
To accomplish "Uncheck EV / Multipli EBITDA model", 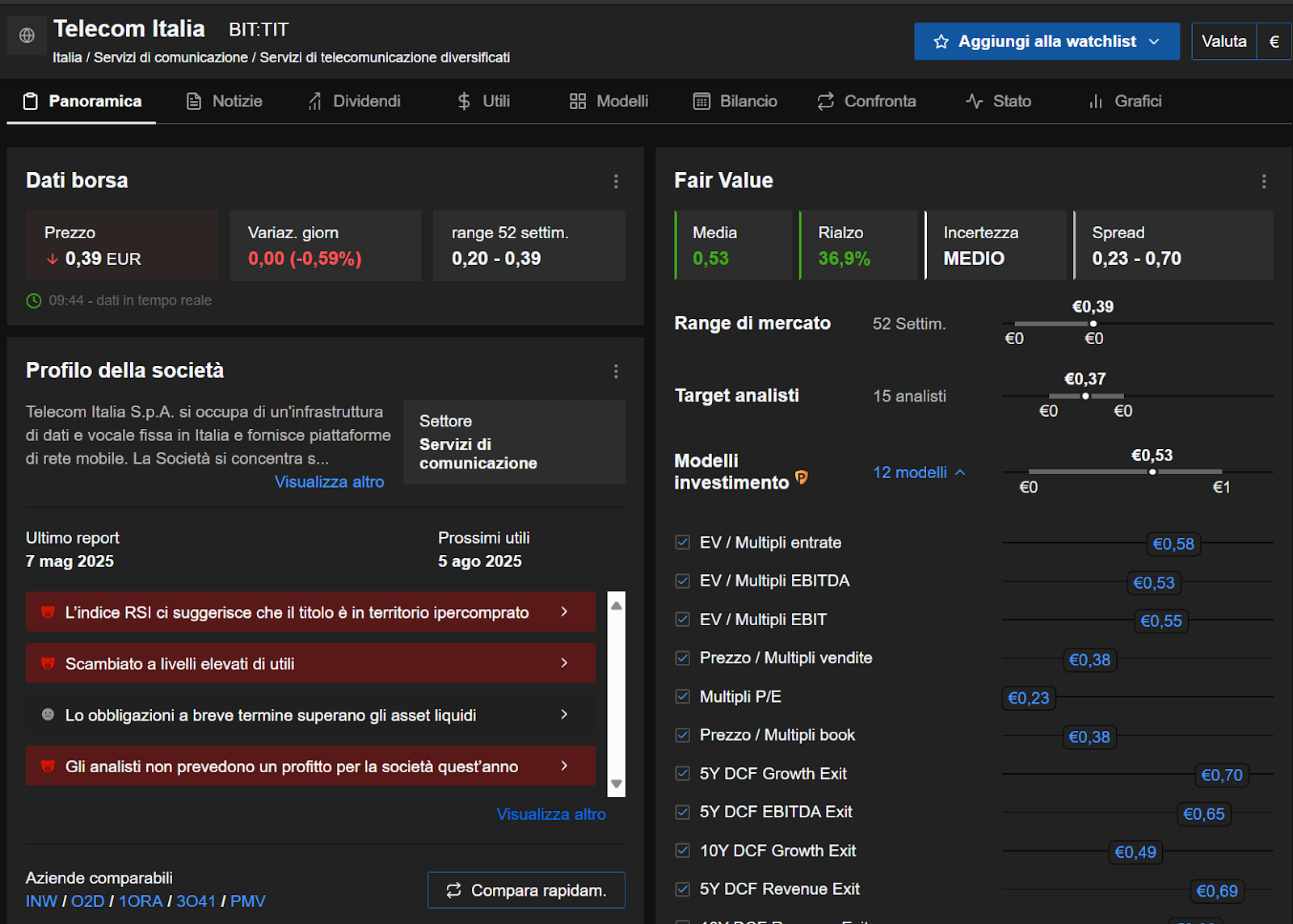I will point(683,581).
